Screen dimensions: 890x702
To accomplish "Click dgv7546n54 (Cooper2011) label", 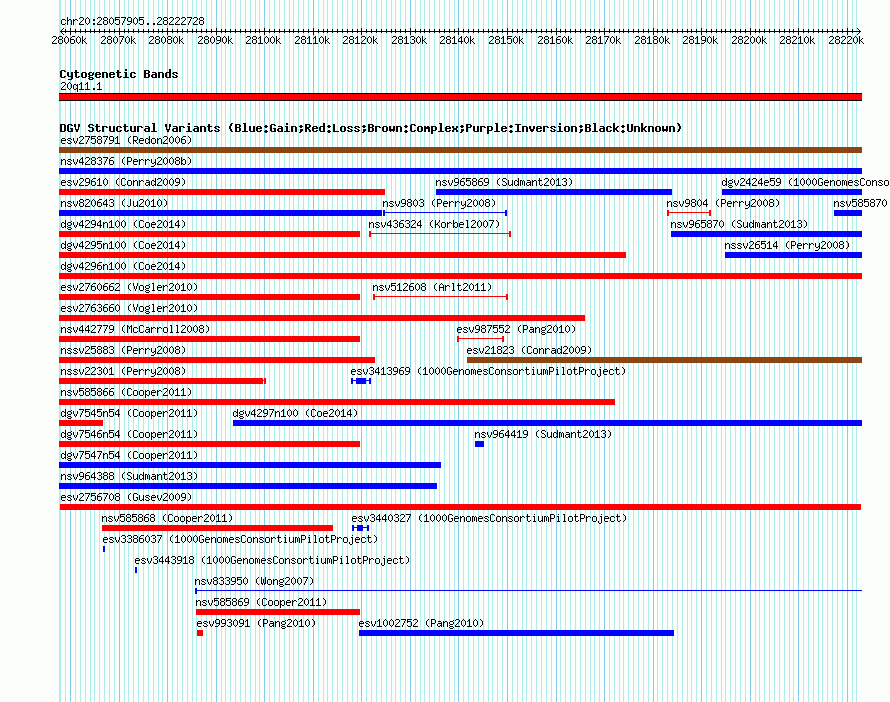I will tap(129, 434).
